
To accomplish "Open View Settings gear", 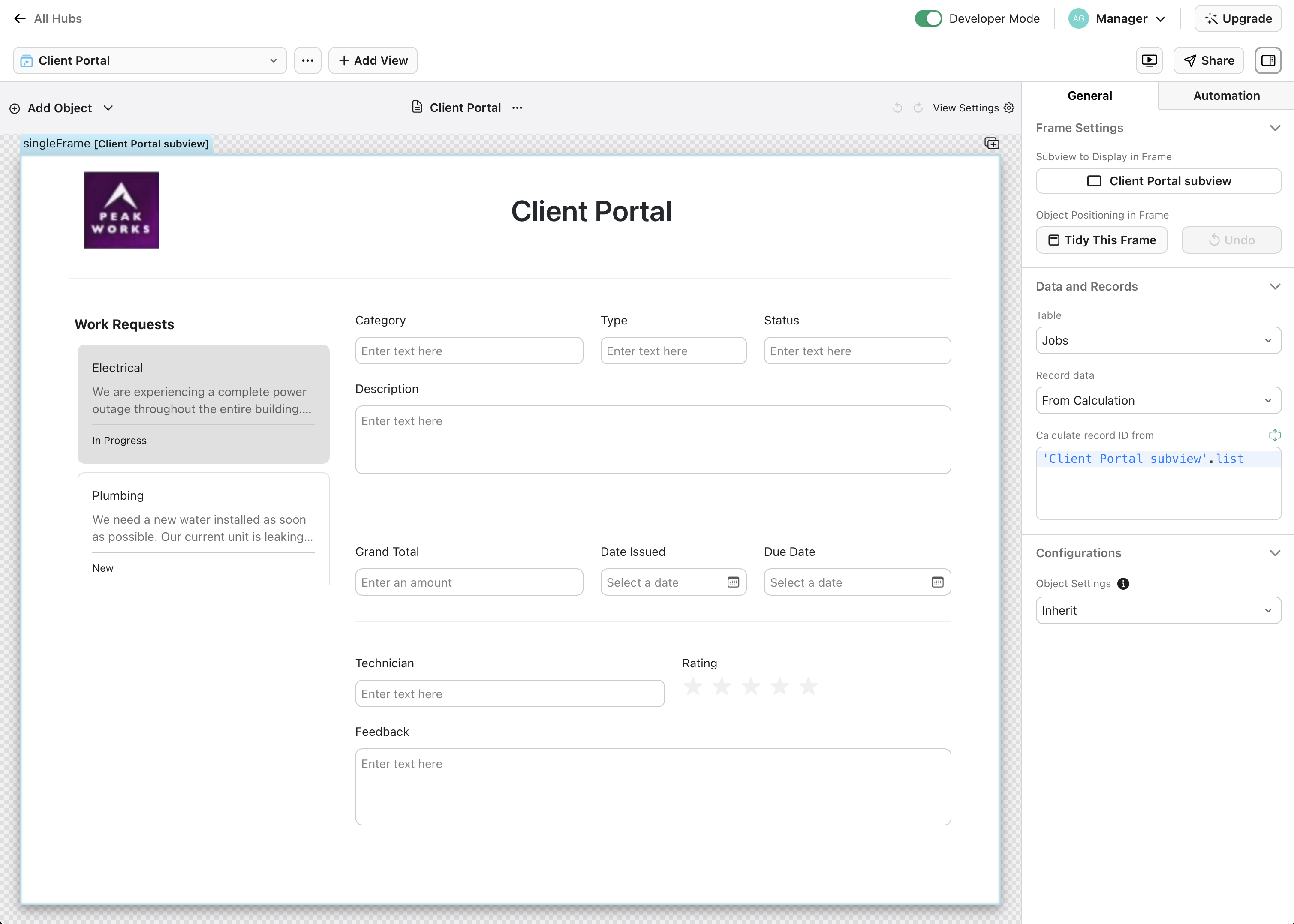I will [1008, 108].
